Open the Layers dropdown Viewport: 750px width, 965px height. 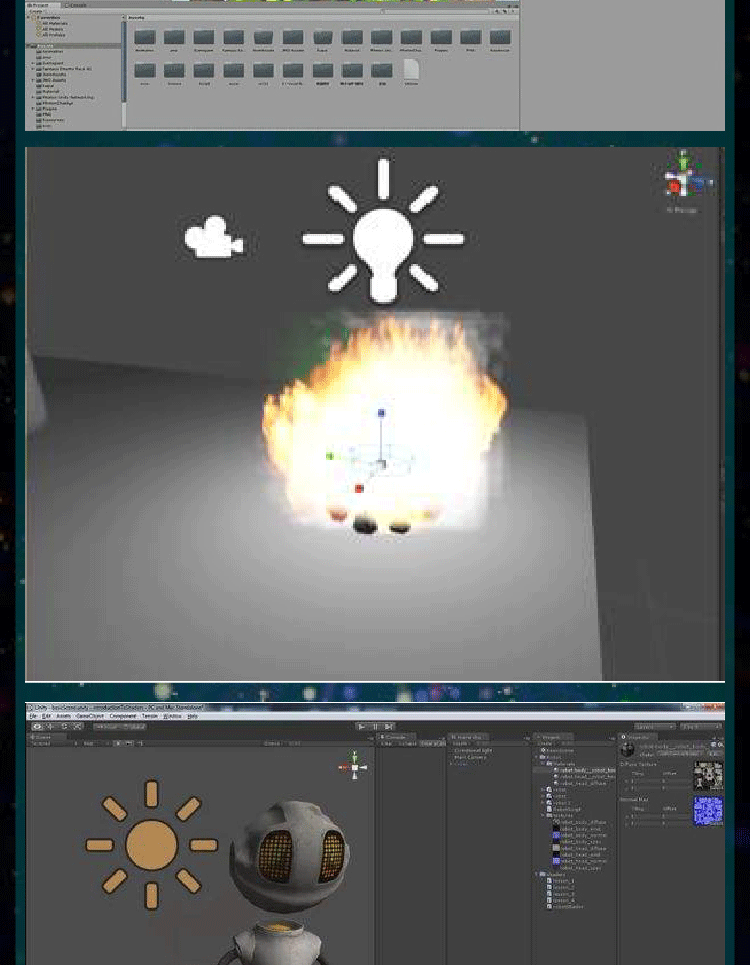(655, 726)
